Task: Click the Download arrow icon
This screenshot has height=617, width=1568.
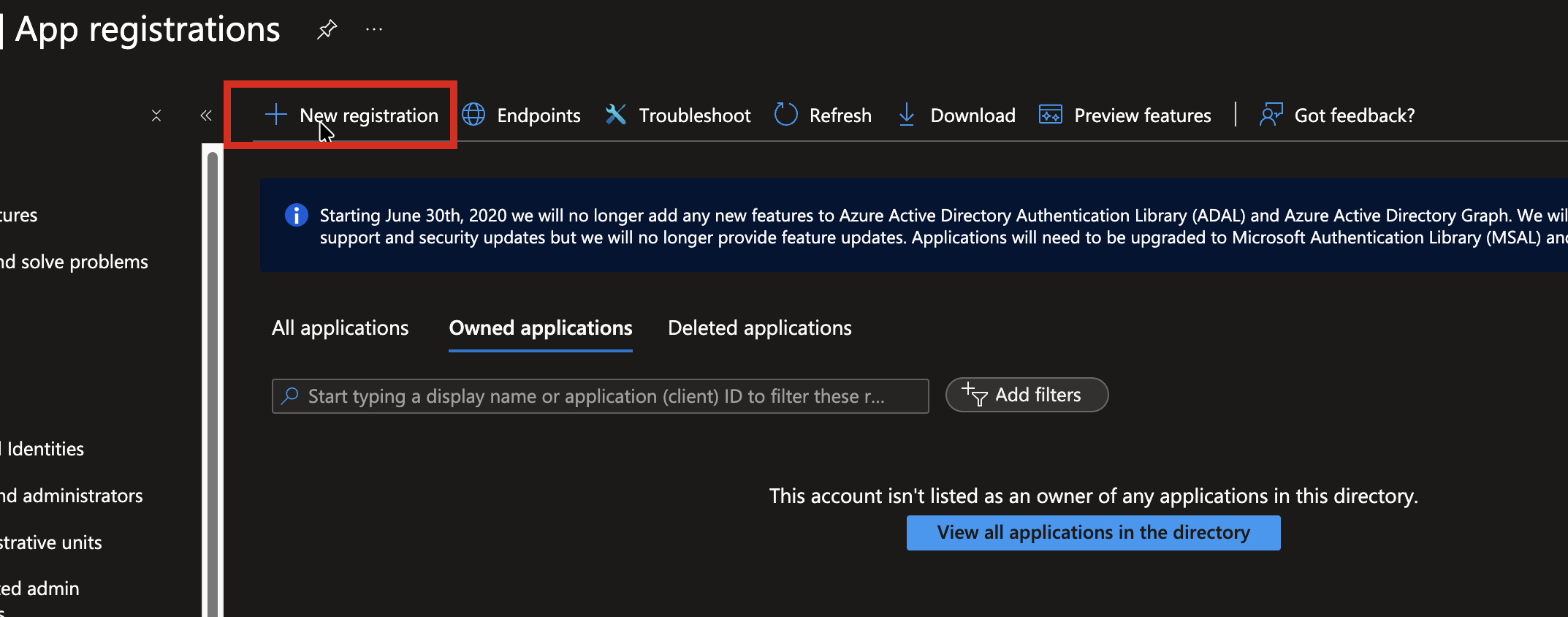Action: (x=906, y=115)
